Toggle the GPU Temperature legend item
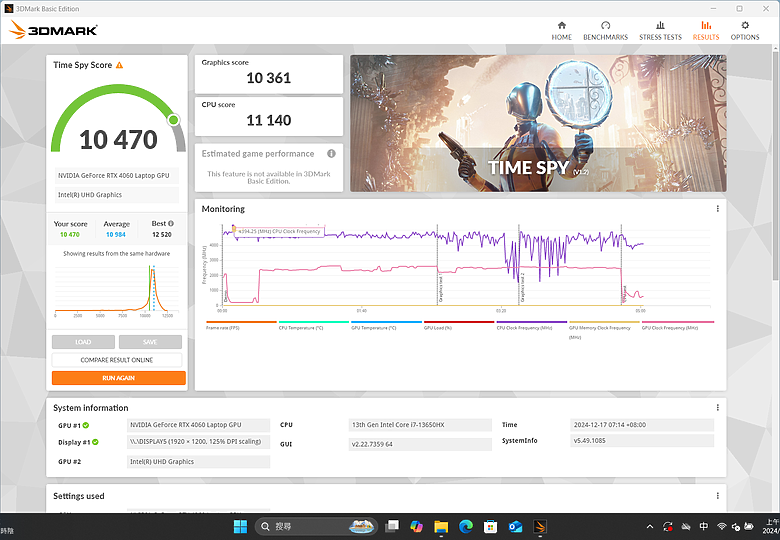This screenshot has height=540, width=780. click(386, 325)
